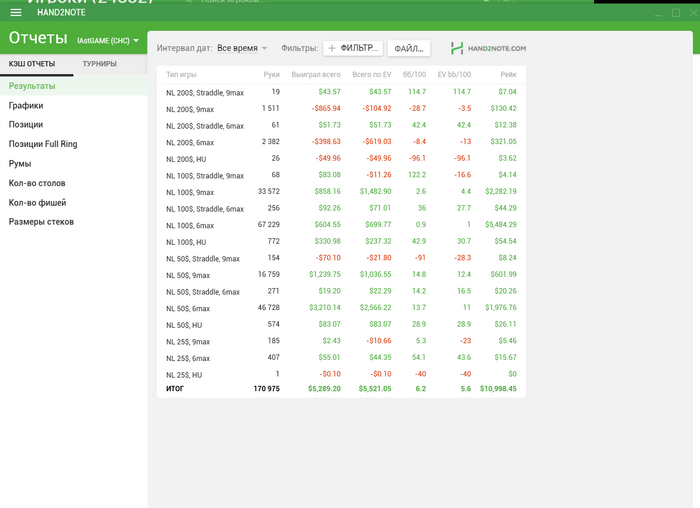Viewport: 700px width, 508px height.
Task: Select row NL 50$, Straddle, 9max
Action: [x=341, y=258]
